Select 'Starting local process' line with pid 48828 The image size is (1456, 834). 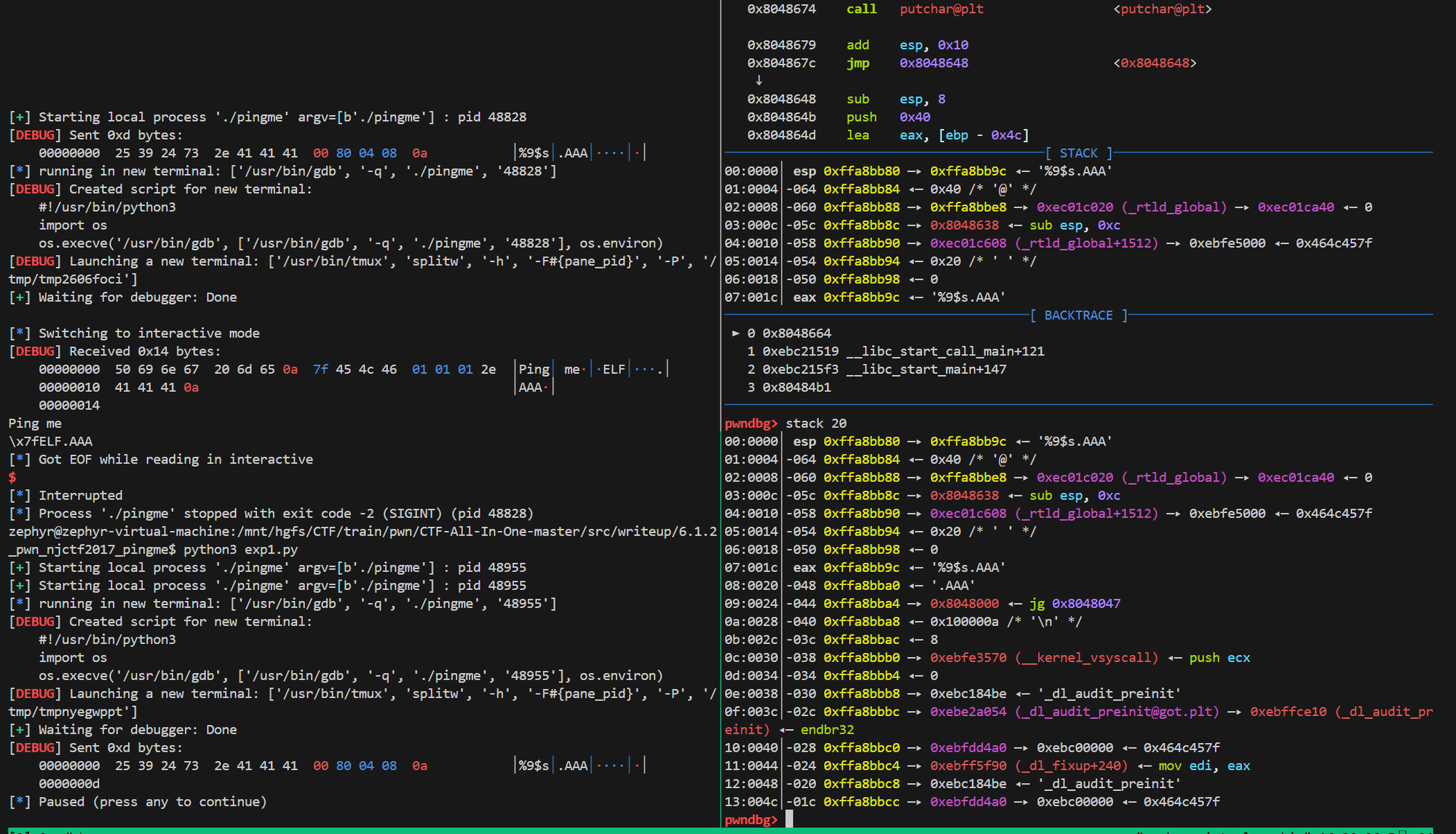click(267, 117)
